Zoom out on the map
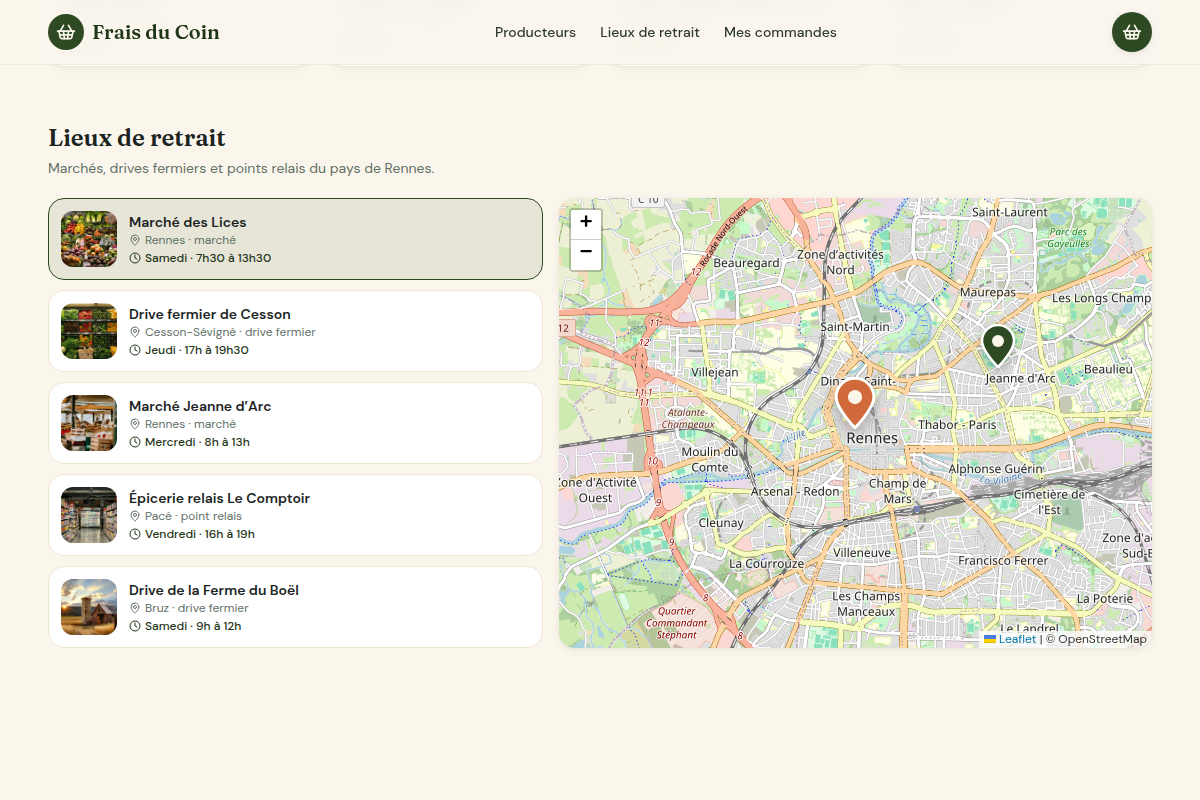Screen dimensions: 1200x800 point(586,253)
